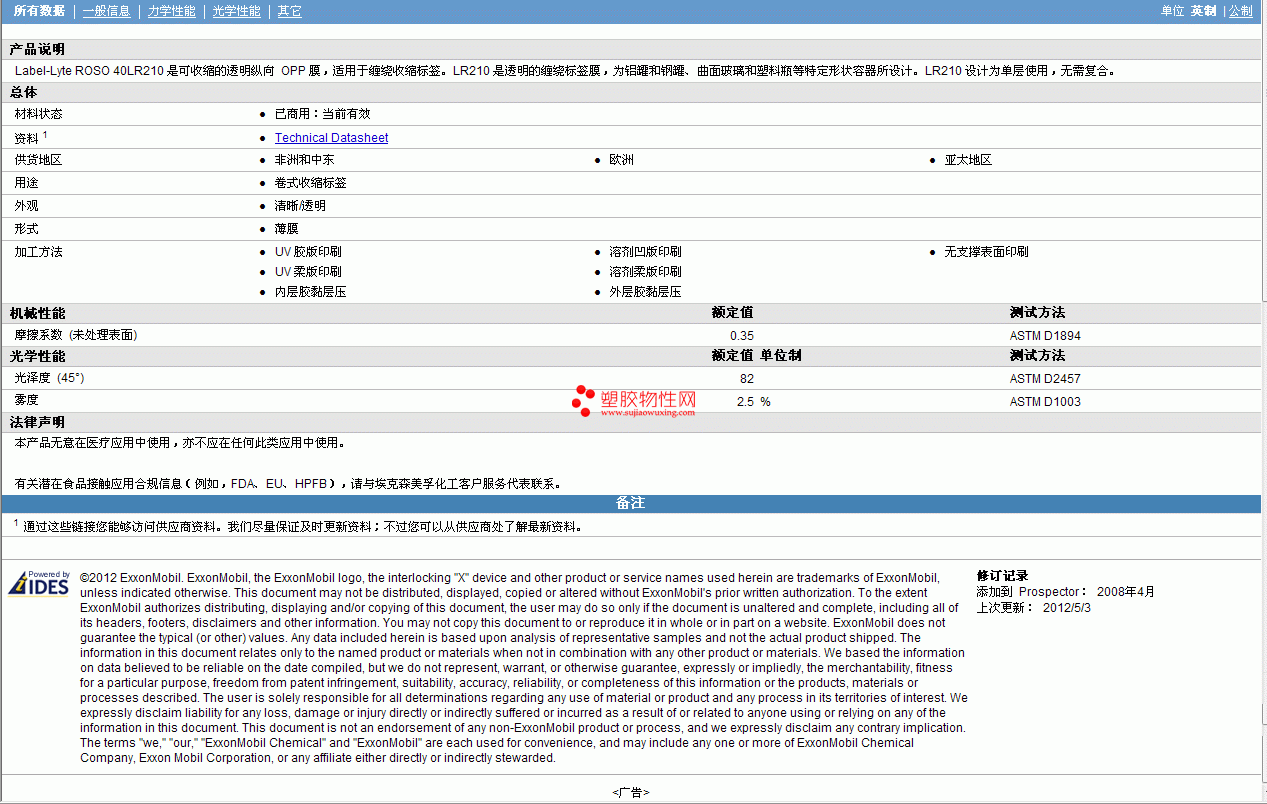The image size is (1267, 804).
Task: Click the ASTM D1894 test method
Action: tap(1045, 336)
